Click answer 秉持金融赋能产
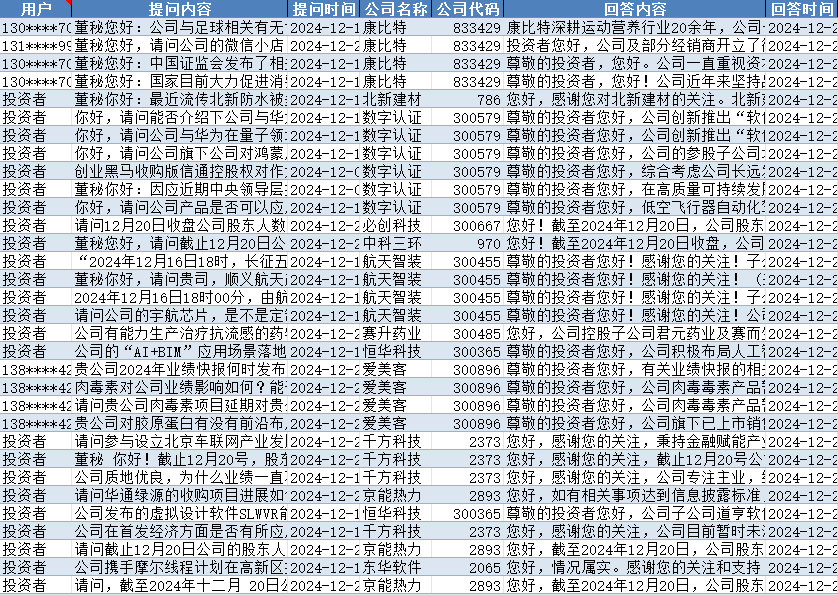The height and width of the screenshot is (595, 838). pos(635,441)
